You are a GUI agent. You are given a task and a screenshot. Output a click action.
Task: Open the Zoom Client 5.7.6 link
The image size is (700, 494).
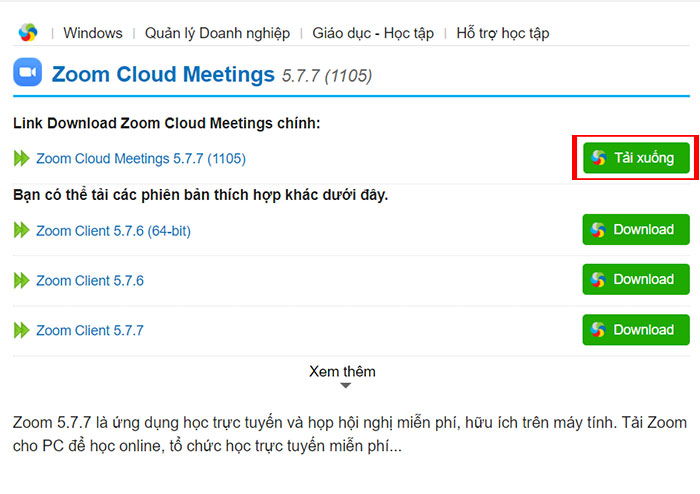[90, 280]
